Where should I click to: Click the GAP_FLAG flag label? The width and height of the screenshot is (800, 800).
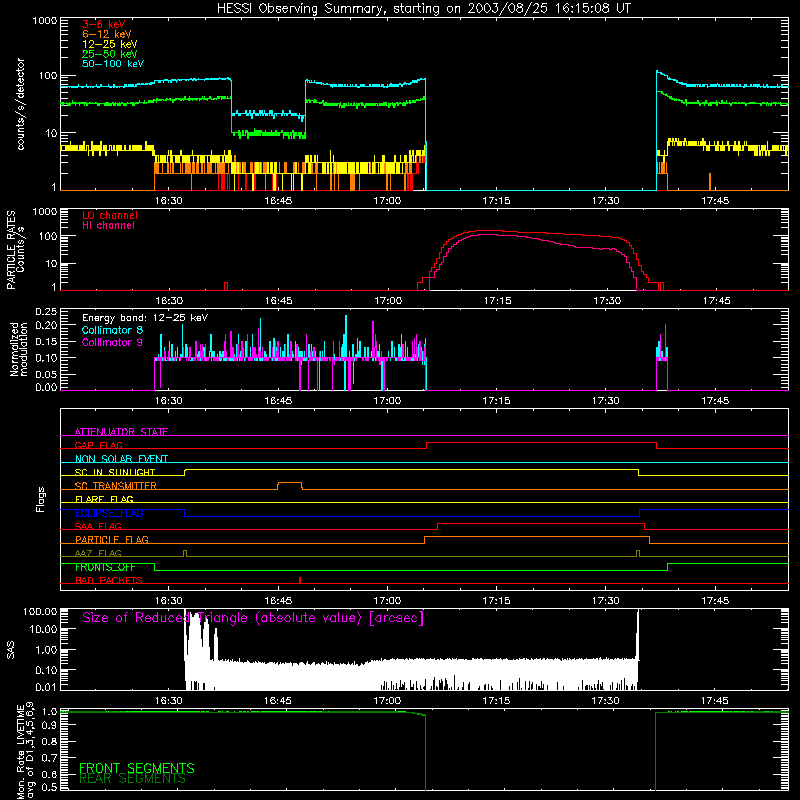[x=98, y=445]
